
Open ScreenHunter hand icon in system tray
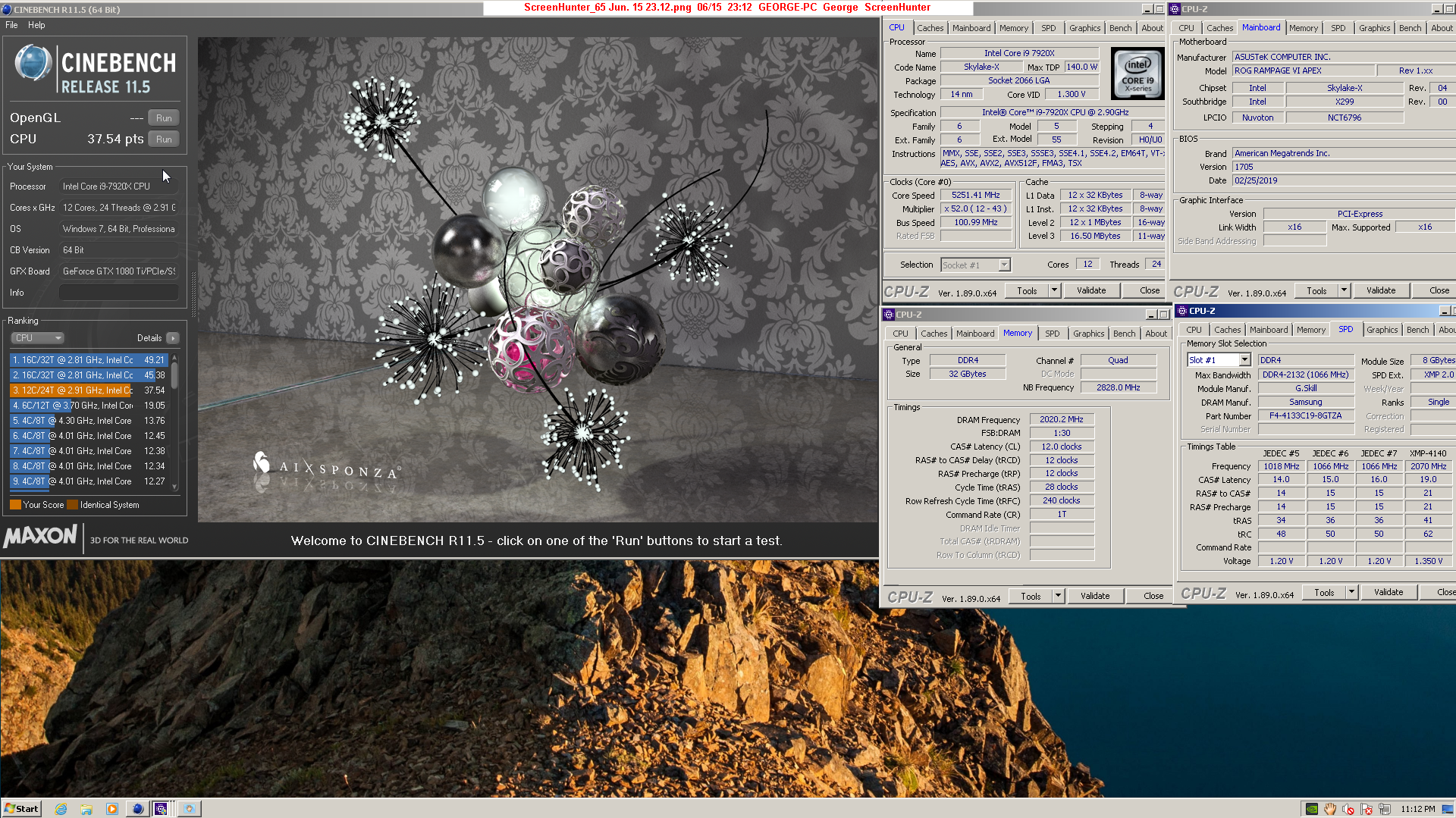click(x=1330, y=809)
